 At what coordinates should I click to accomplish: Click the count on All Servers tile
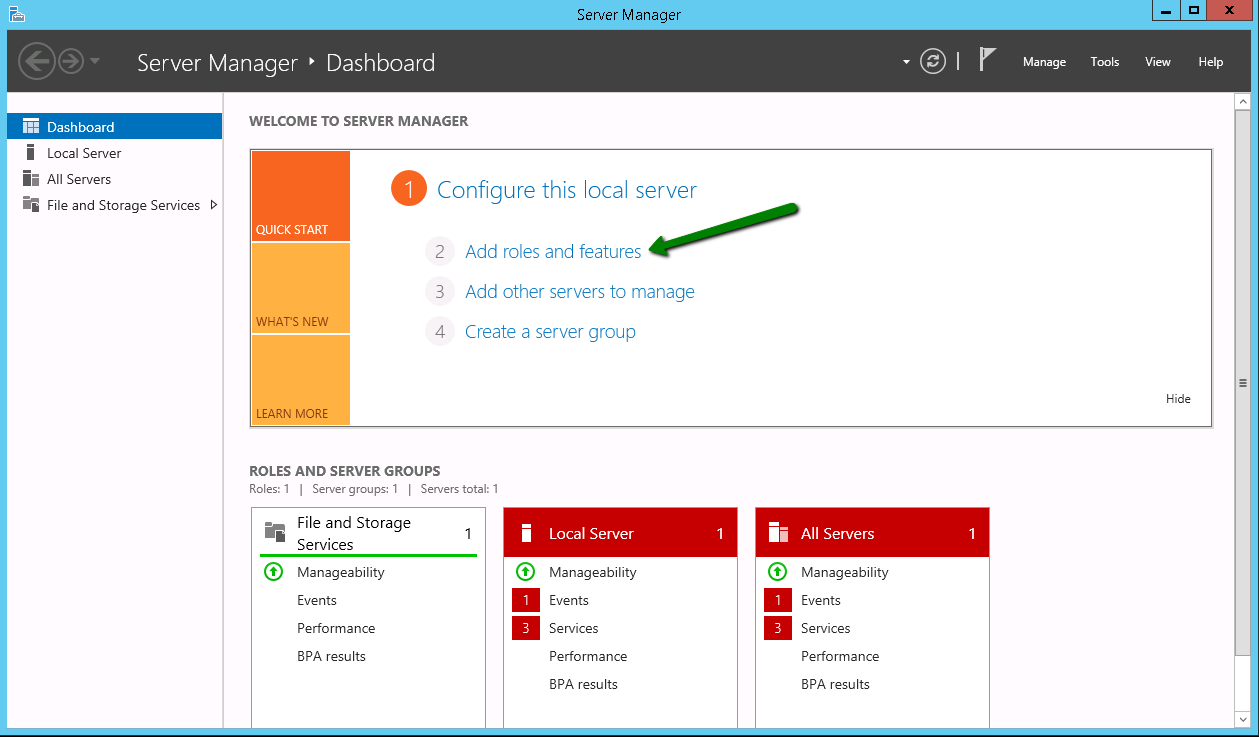point(972,533)
